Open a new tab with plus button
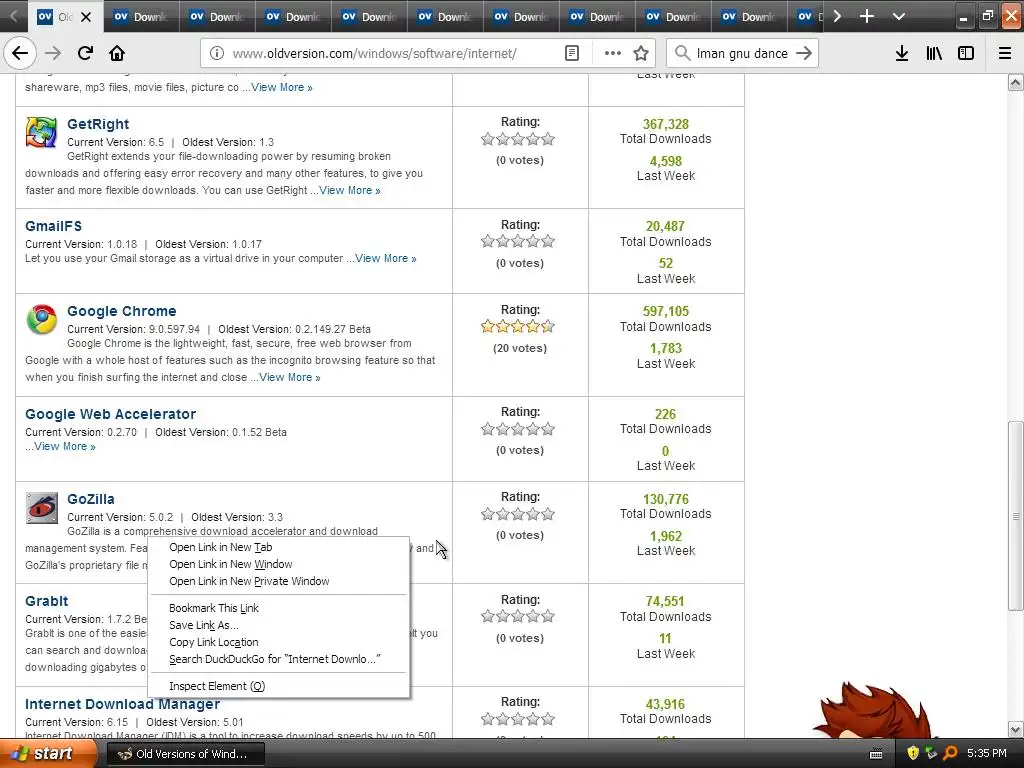The width and height of the screenshot is (1024, 768). tap(867, 16)
